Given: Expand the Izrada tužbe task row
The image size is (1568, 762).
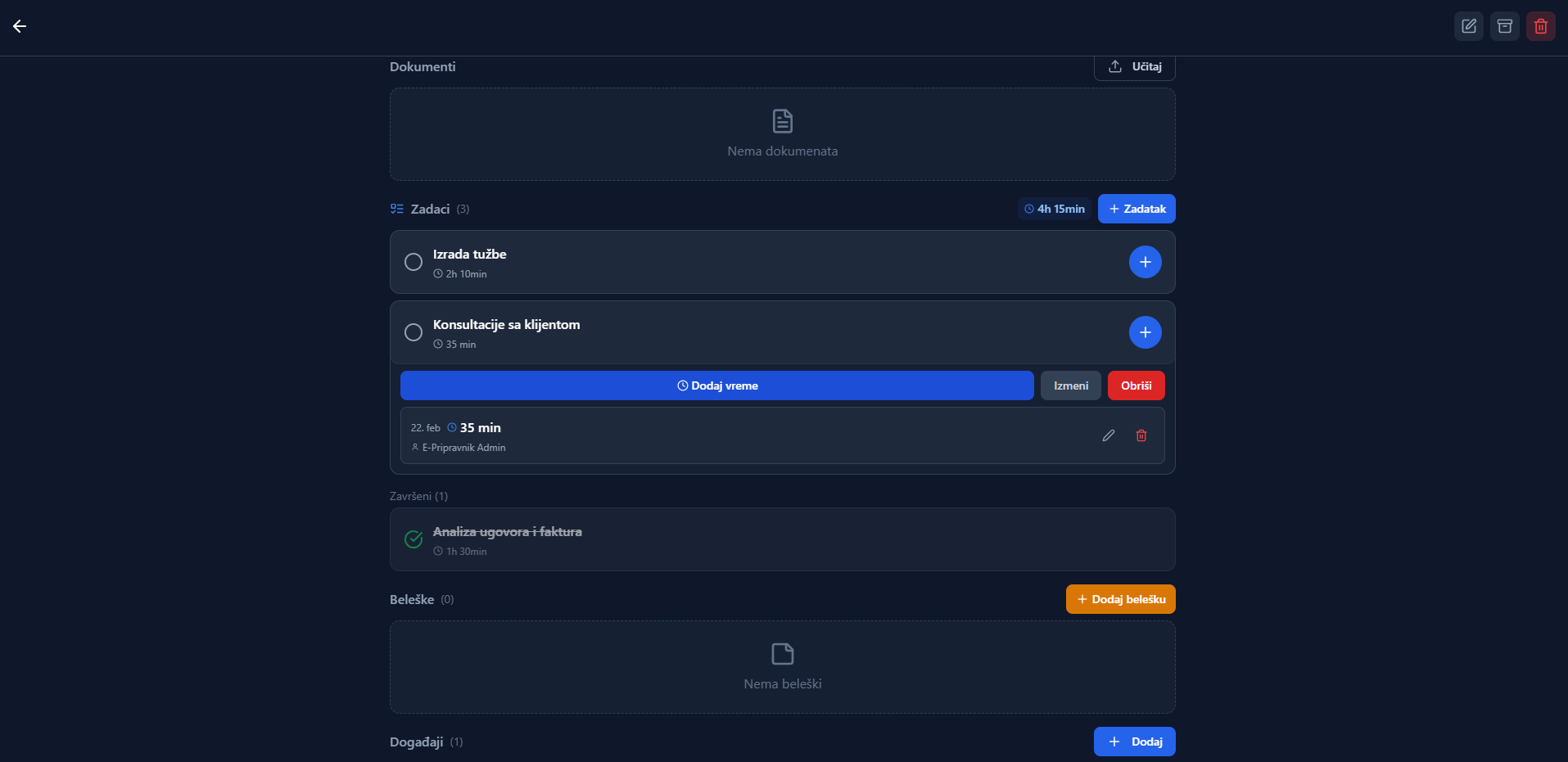Looking at the screenshot, I should (x=737, y=262).
